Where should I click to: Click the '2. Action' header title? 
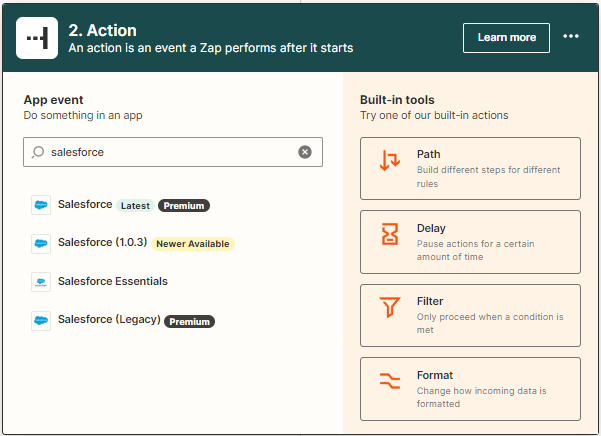coord(102,31)
